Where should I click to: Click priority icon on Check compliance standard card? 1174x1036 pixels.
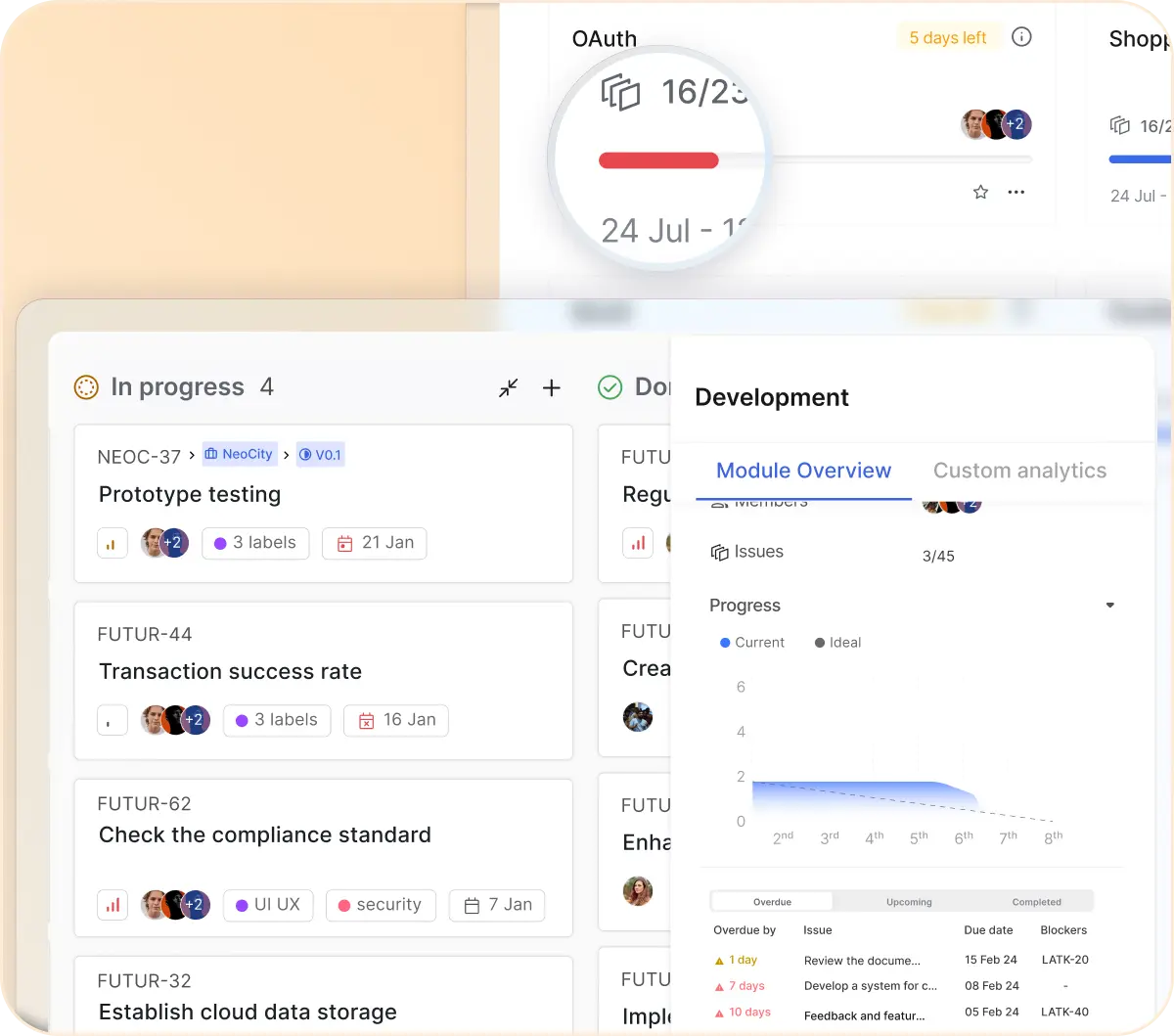[113, 905]
